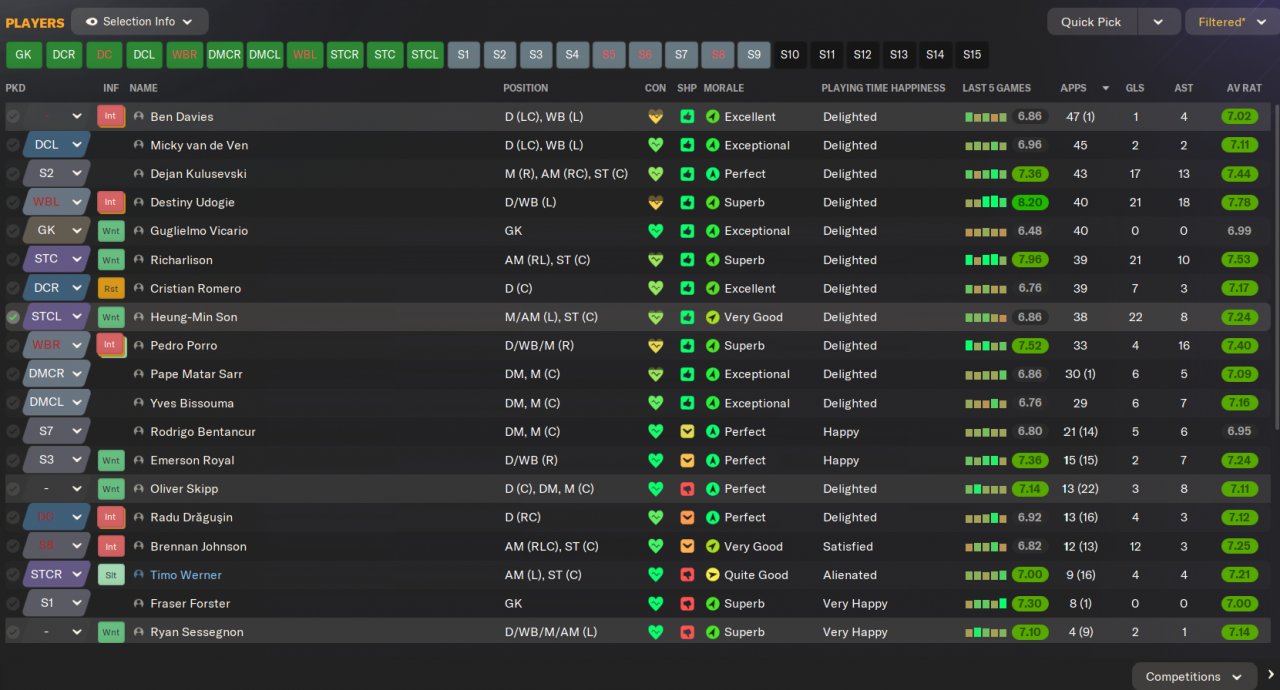Click Pape Matar Sarr's condition heart icon
1280x690 pixels.
[655, 375]
